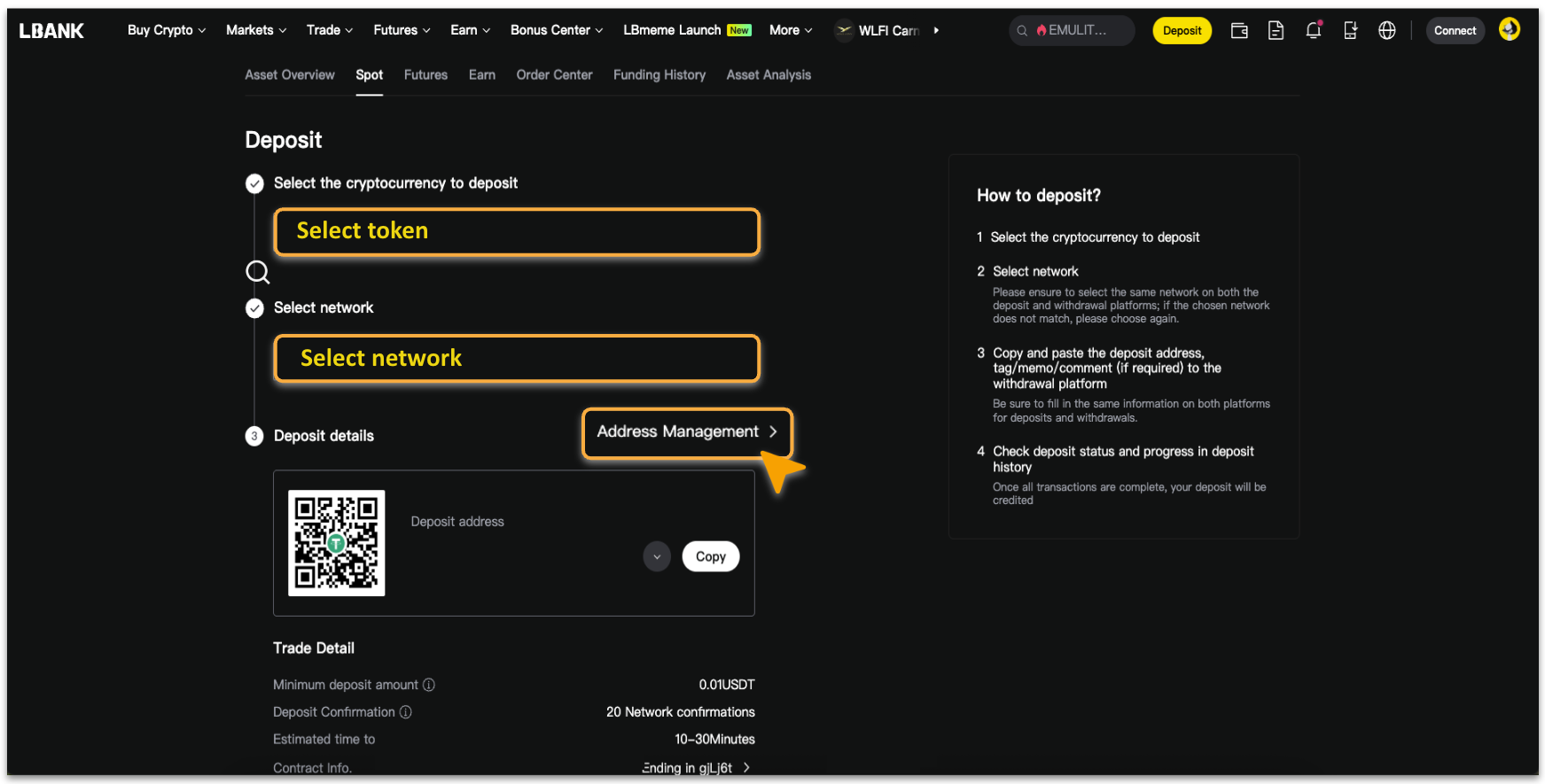Advance the WLFI banner with the arrow
The width and height of the screenshot is (1545, 784).
(936, 30)
